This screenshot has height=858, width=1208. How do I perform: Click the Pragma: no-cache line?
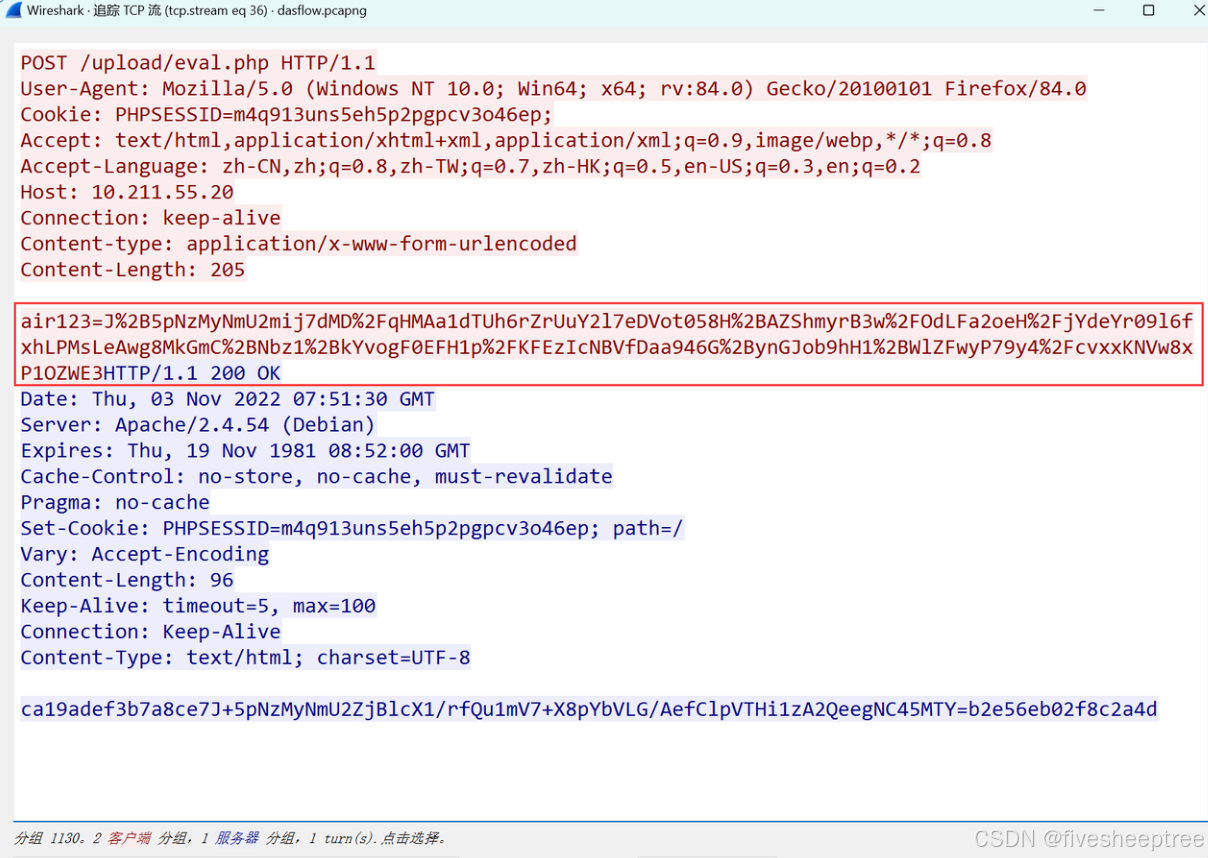tap(115, 503)
